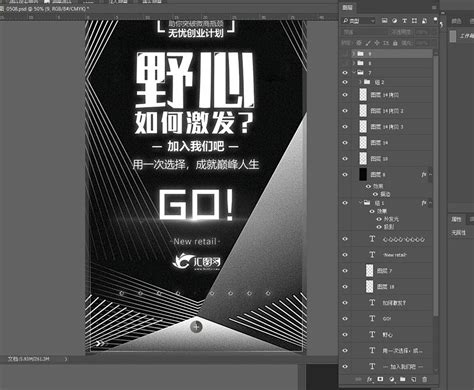Viewport: 474px width, 390px height.
Task: Click the prevent artboard auto-nesting lock icon
Action: tap(386, 43)
